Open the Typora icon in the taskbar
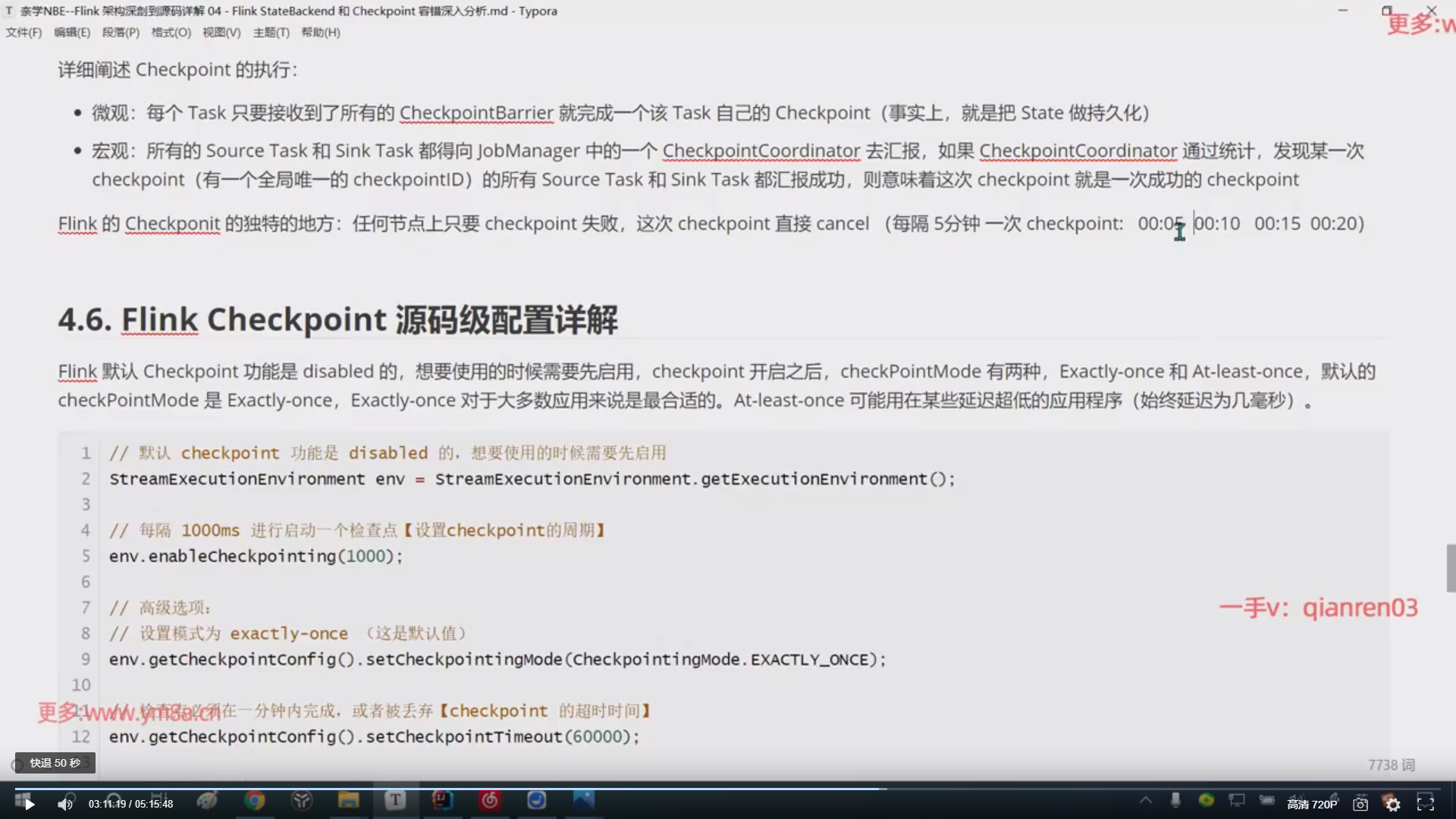 click(395, 801)
